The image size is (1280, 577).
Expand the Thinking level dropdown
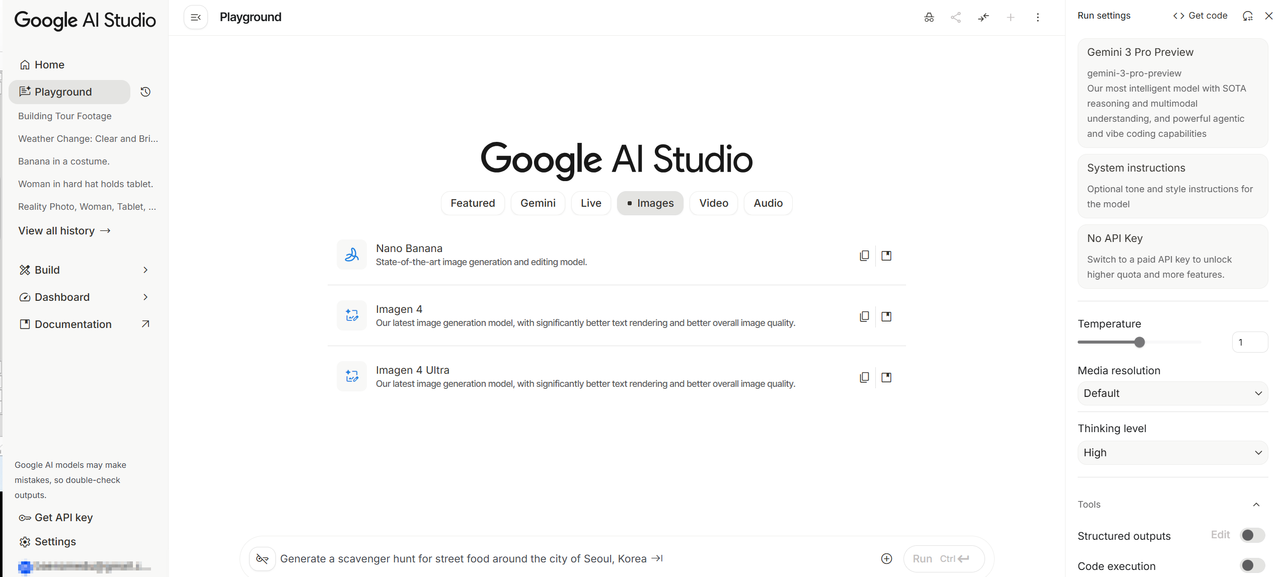point(1172,453)
